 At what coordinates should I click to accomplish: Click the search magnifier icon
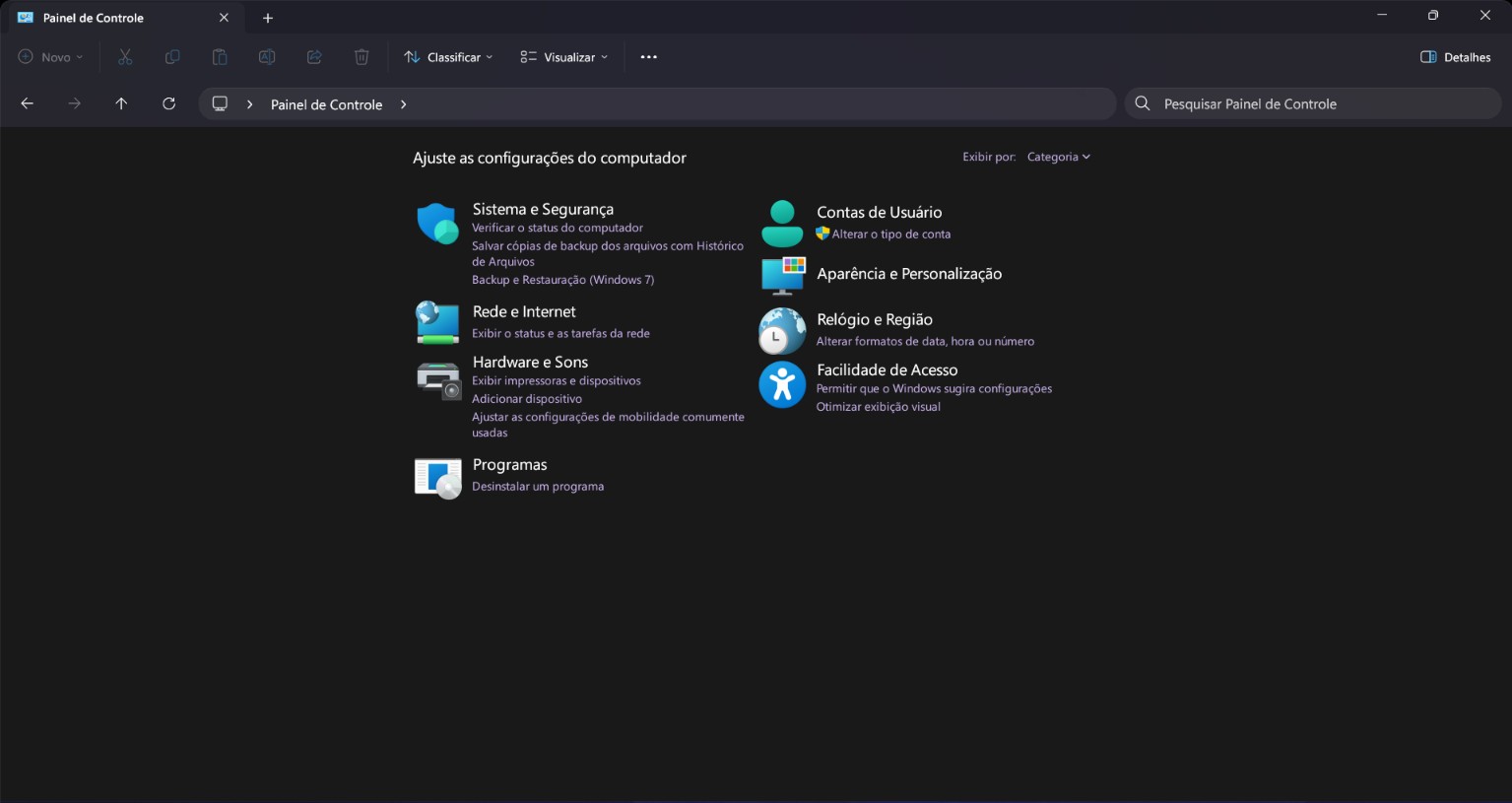click(x=1143, y=103)
